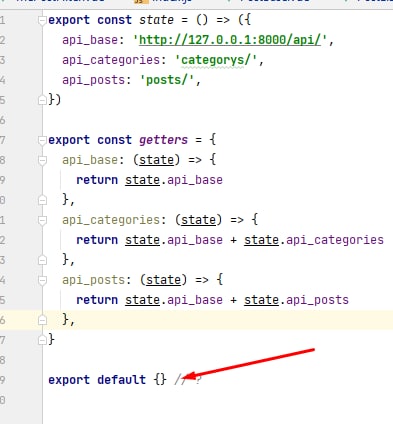
Task: Place cursor inside '{}' after export default
Action: click(x=160, y=380)
